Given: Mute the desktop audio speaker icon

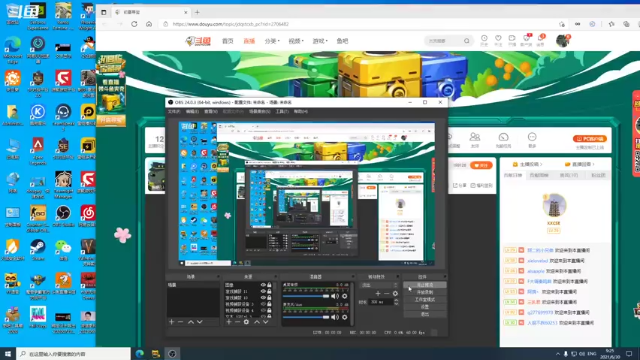Looking at the screenshot, I should coord(335,296).
